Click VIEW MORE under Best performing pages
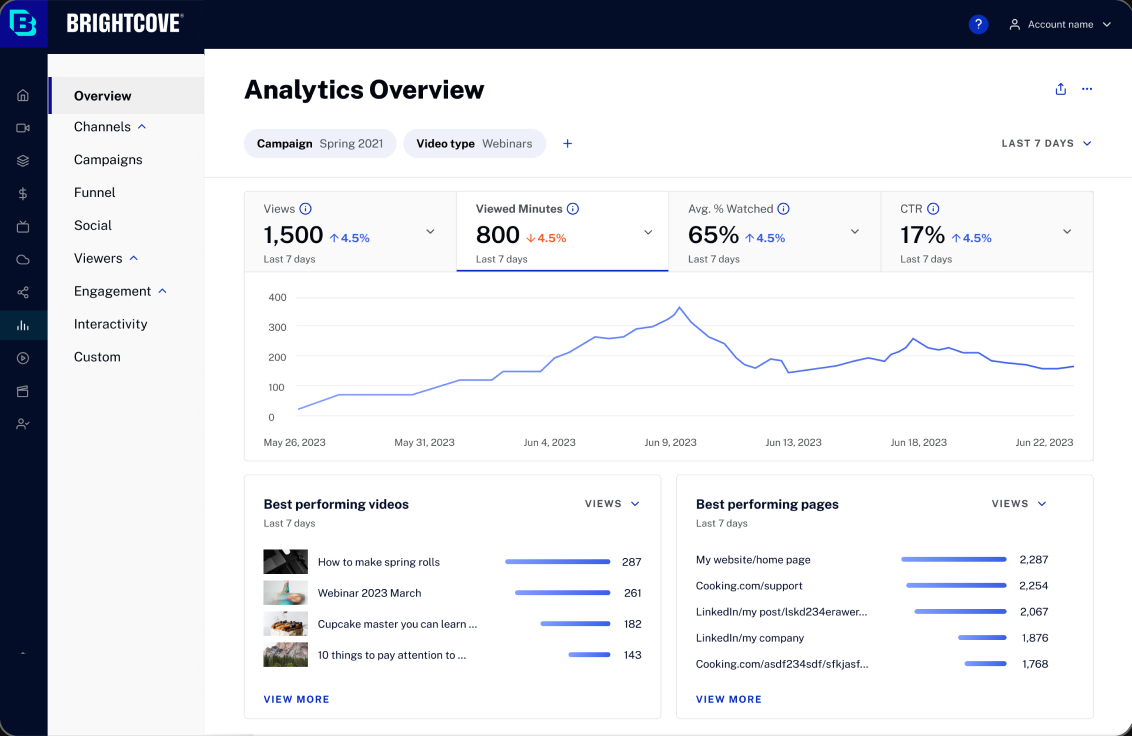 click(728, 699)
